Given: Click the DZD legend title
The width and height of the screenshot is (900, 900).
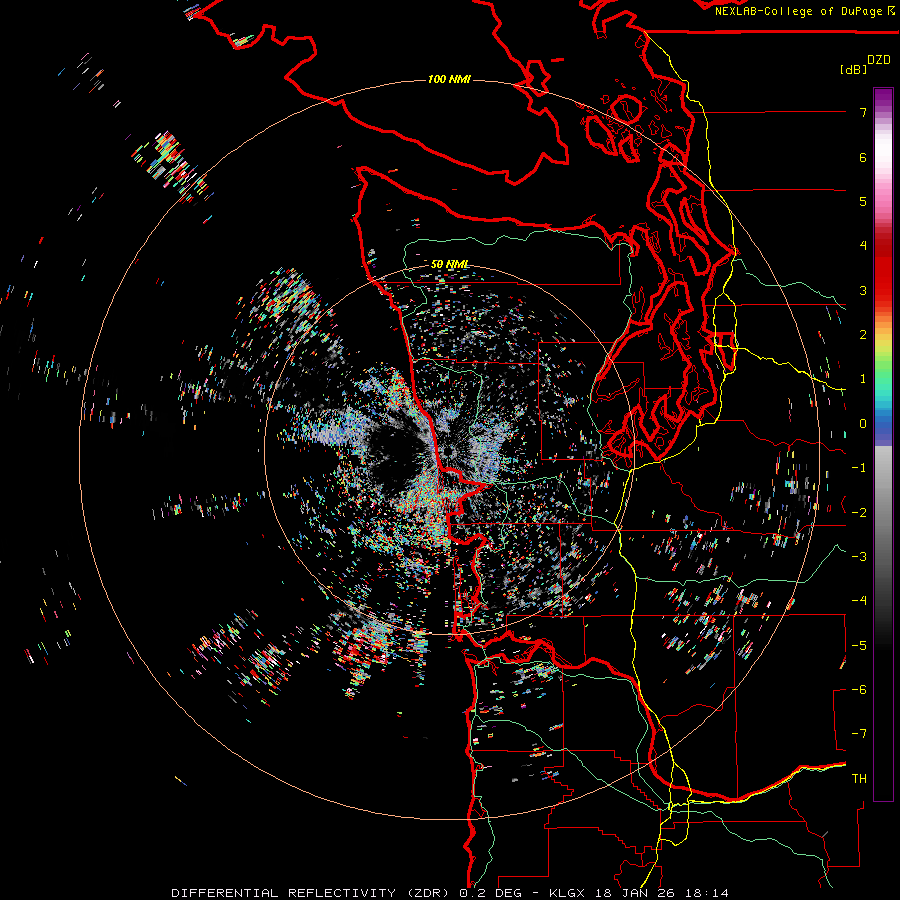Looking at the screenshot, I should (879, 60).
